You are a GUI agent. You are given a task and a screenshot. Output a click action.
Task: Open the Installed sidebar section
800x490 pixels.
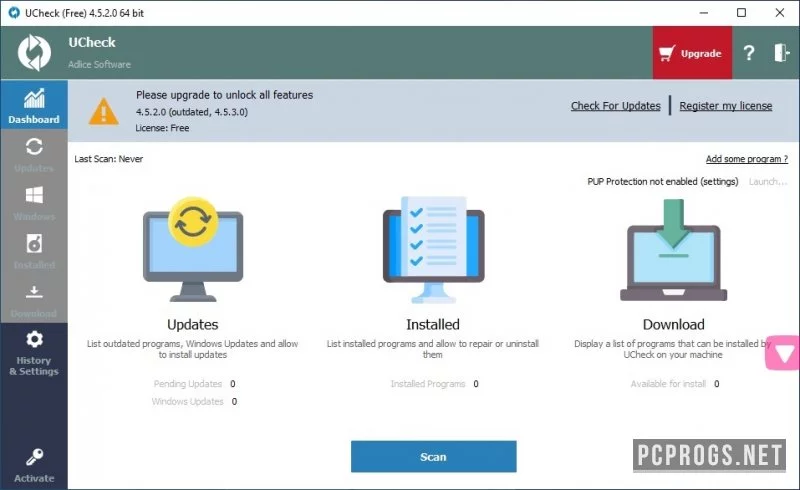[x=34, y=251]
